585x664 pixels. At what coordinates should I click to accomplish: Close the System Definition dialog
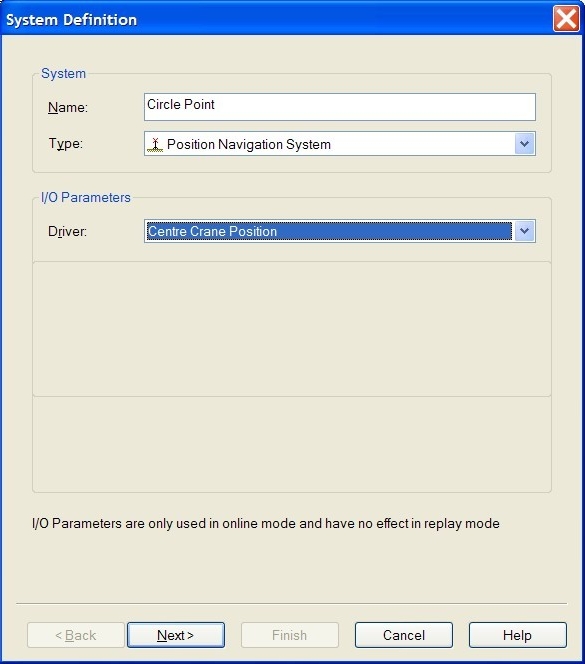click(566, 19)
